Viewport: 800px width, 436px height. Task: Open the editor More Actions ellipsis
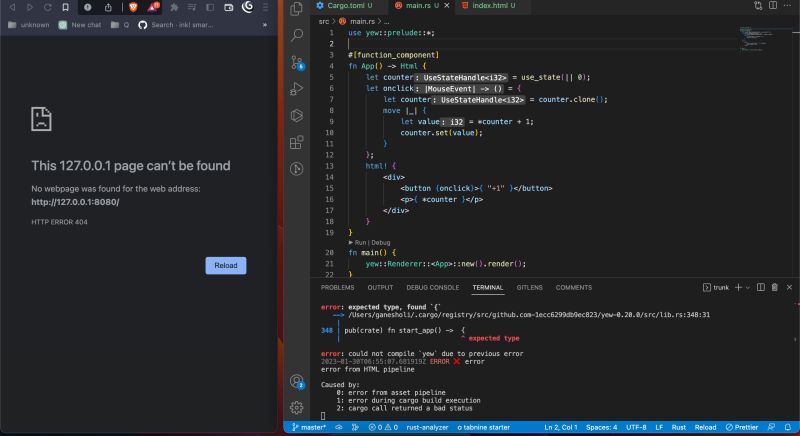point(787,5)
